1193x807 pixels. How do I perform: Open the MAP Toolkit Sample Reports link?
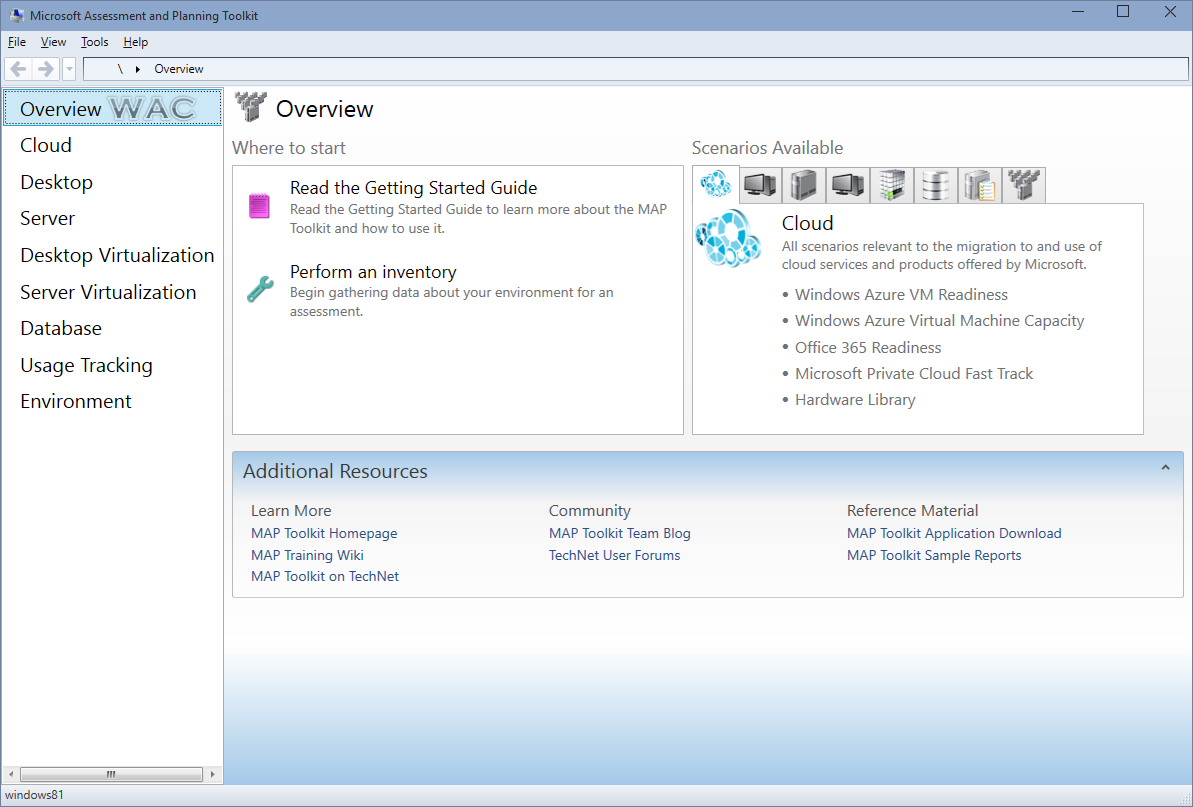[x=934, y=555]
